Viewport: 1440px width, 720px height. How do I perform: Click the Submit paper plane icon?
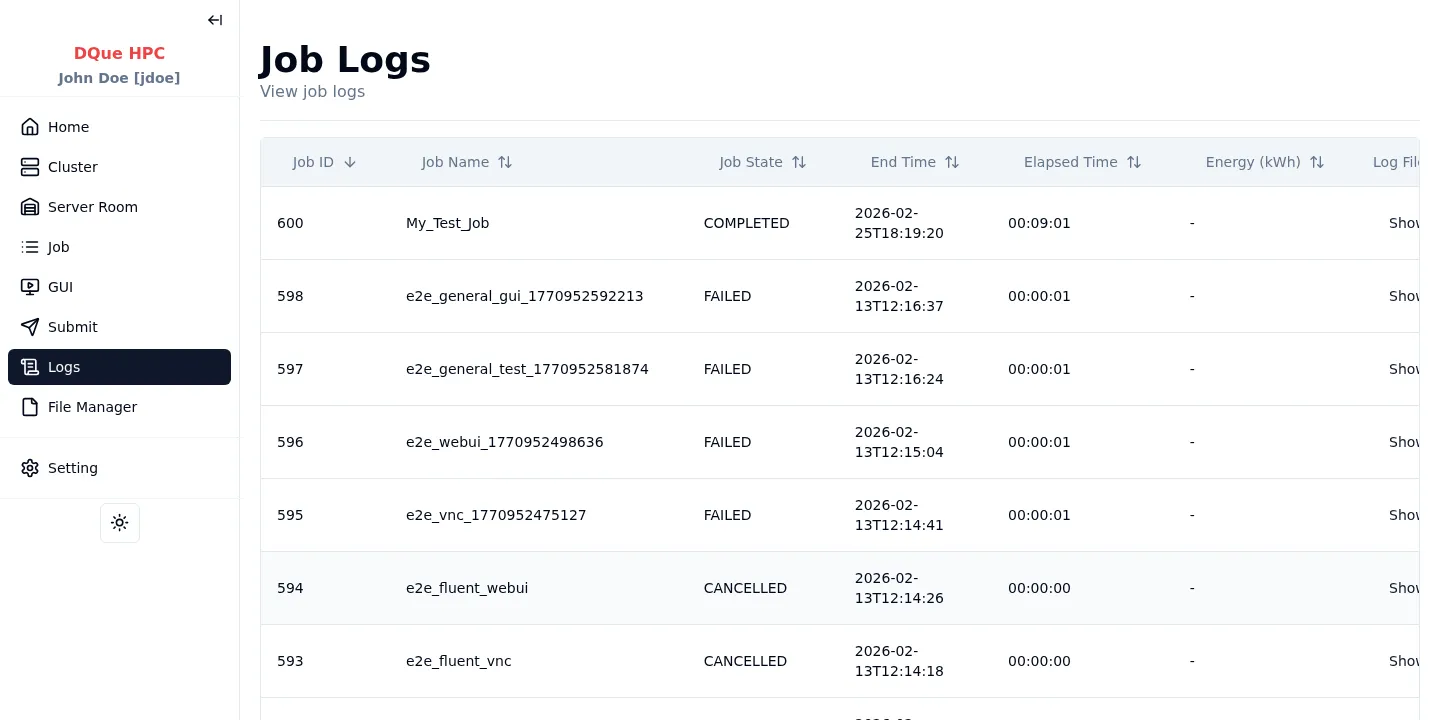(x=30, y=327)
